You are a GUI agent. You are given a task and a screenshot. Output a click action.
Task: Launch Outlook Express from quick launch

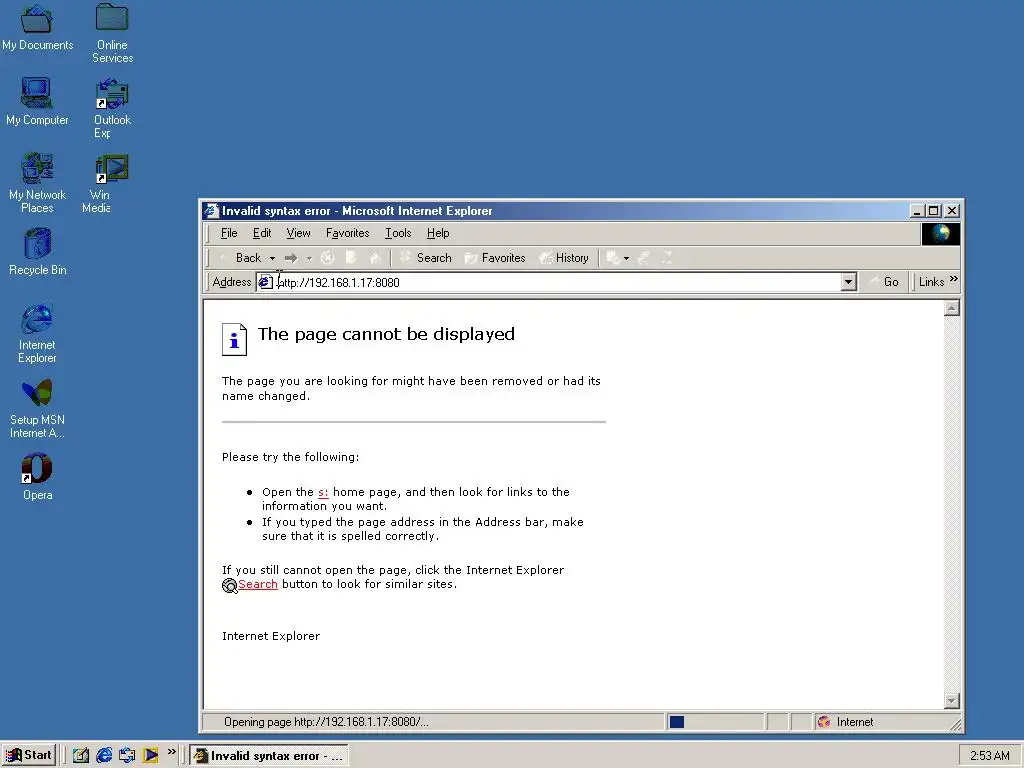[127, 755]
